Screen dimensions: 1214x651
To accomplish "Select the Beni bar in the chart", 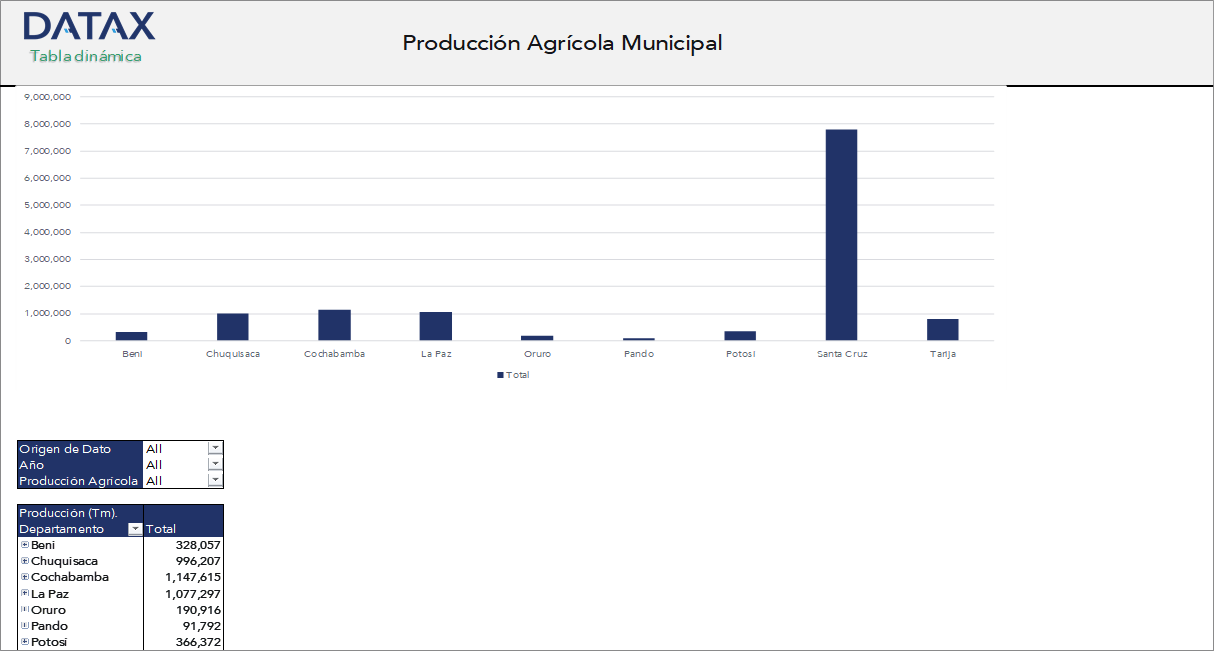I will tap(131, 334).
